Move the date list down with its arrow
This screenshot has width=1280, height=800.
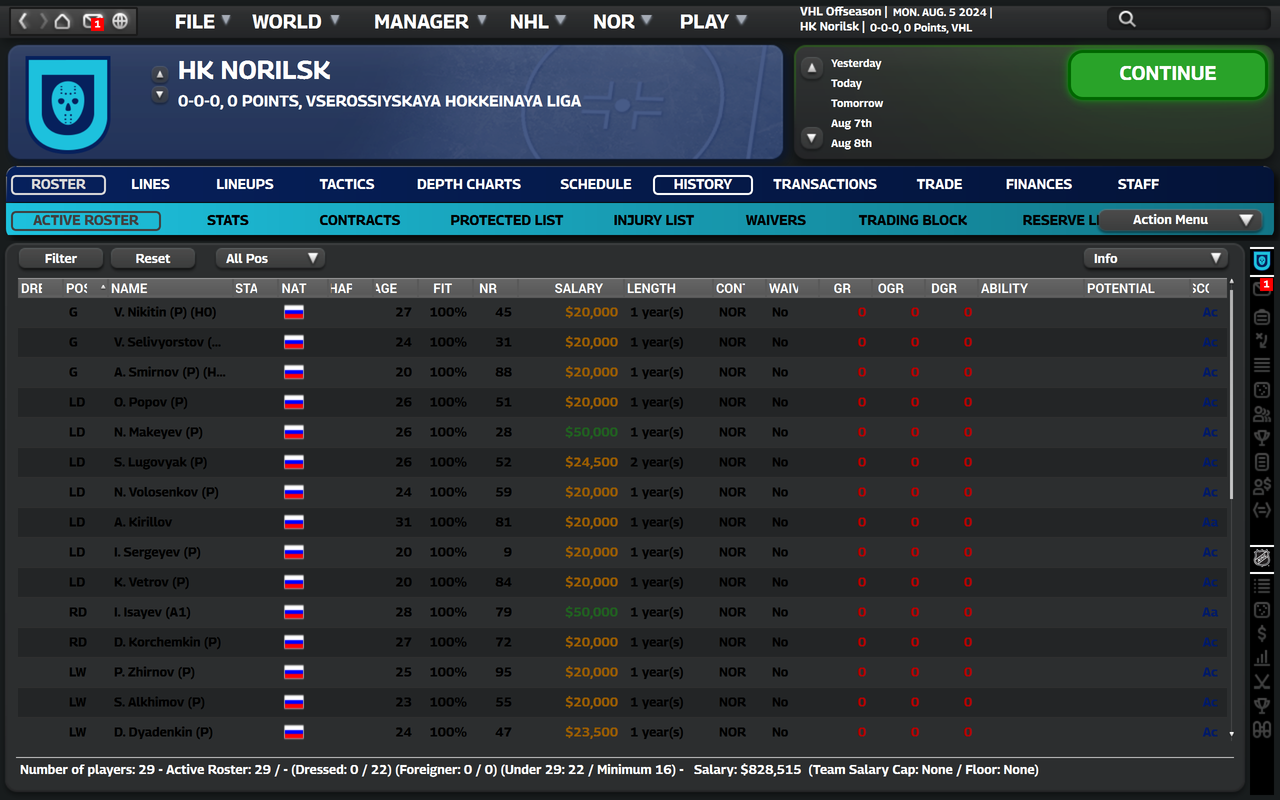[x=812, y=138]
